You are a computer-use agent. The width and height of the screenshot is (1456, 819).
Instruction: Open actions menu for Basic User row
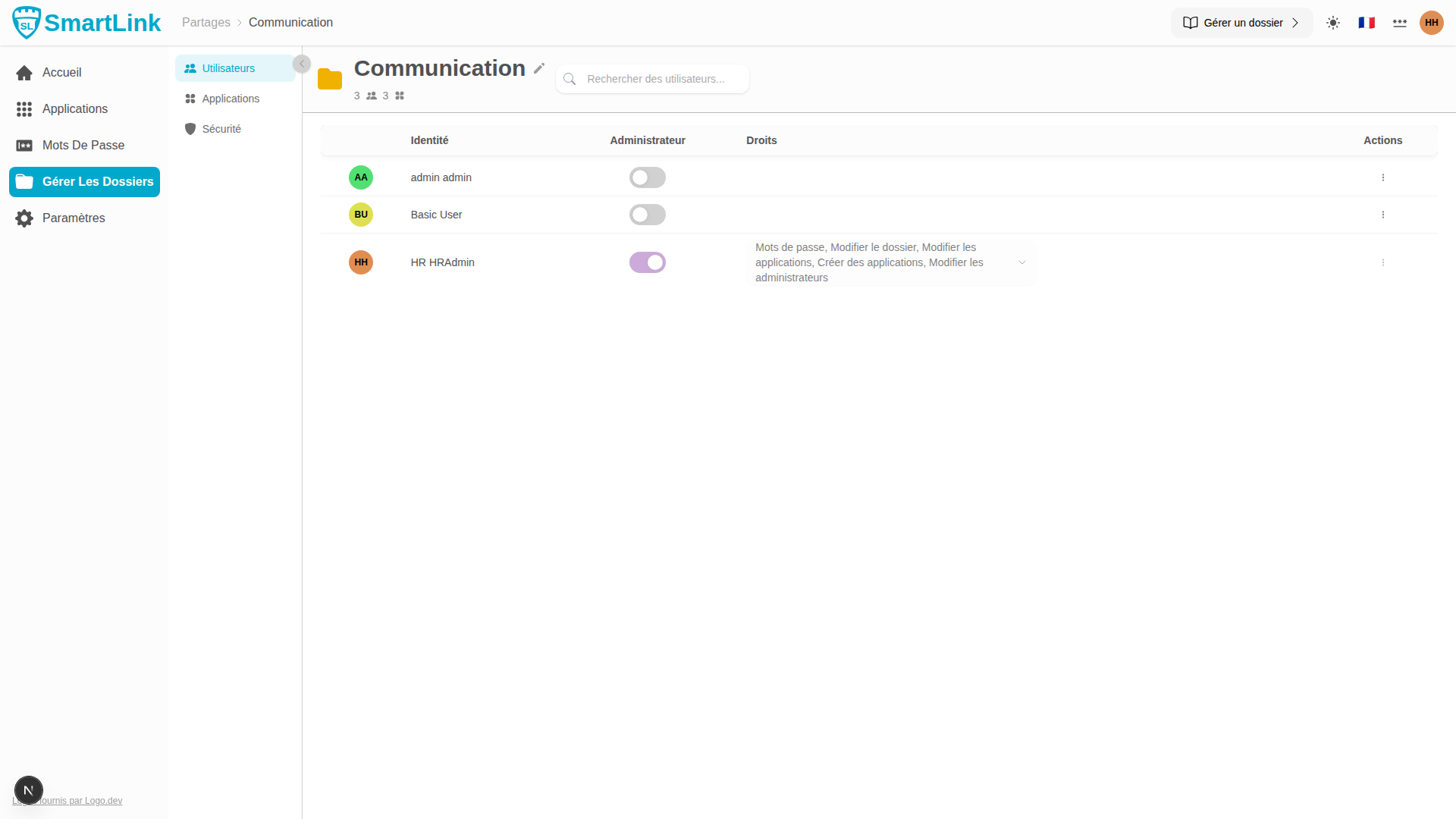[x=1383, y=215]
